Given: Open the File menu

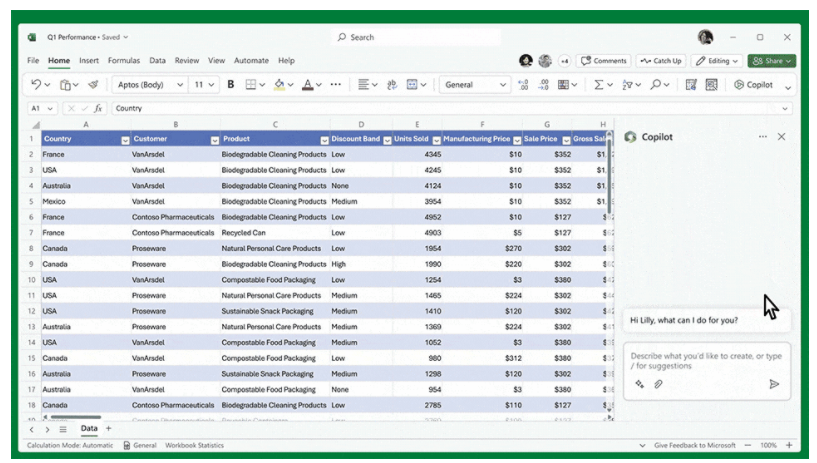Looking at the screenshot, I should point(33,60).
